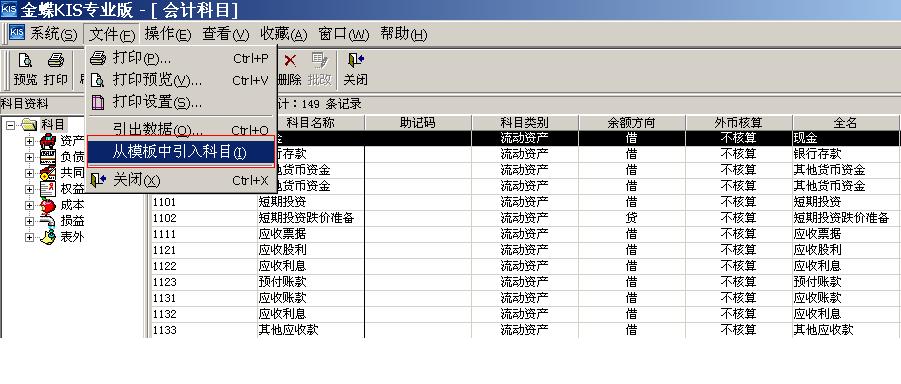Select the 损益 faucet icon in tree
The height and width of the screenshot is (384, 901).
(48, 221)
